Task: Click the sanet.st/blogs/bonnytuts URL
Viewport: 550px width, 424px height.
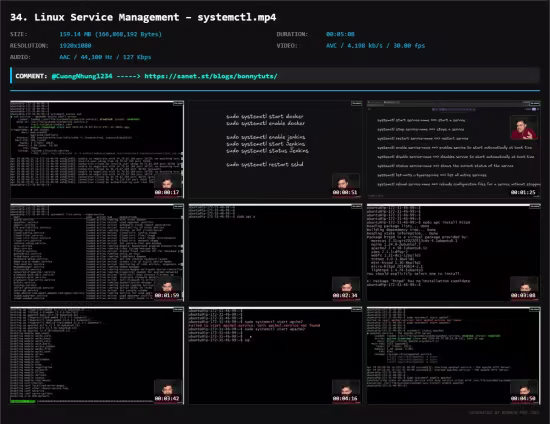Action: click(x=211, y=76)
